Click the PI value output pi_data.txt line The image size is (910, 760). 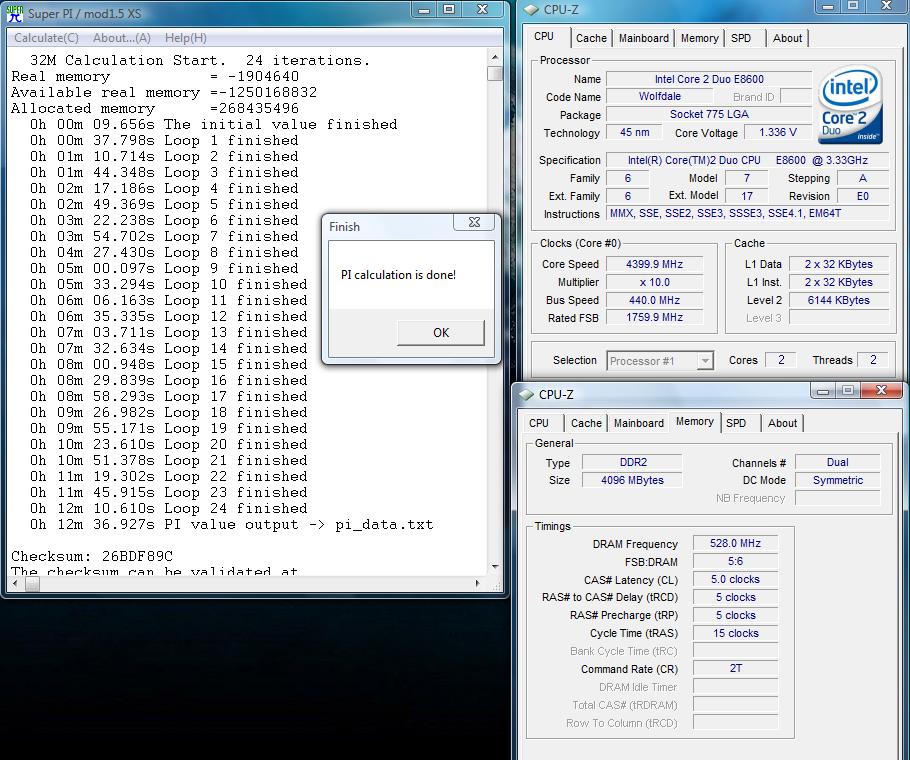232,524
